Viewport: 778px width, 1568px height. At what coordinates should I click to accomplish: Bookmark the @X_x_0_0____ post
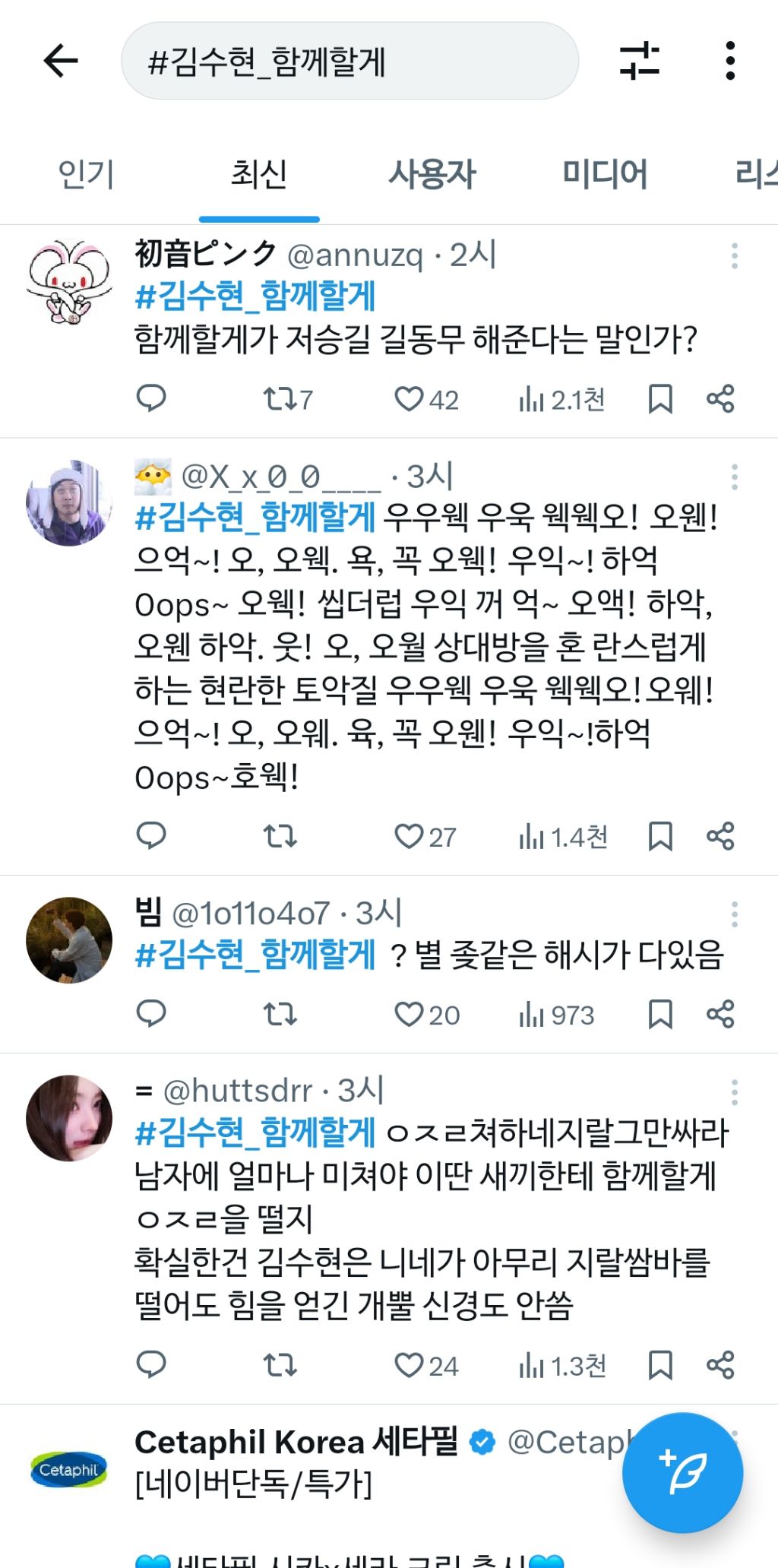click(659, 836)
